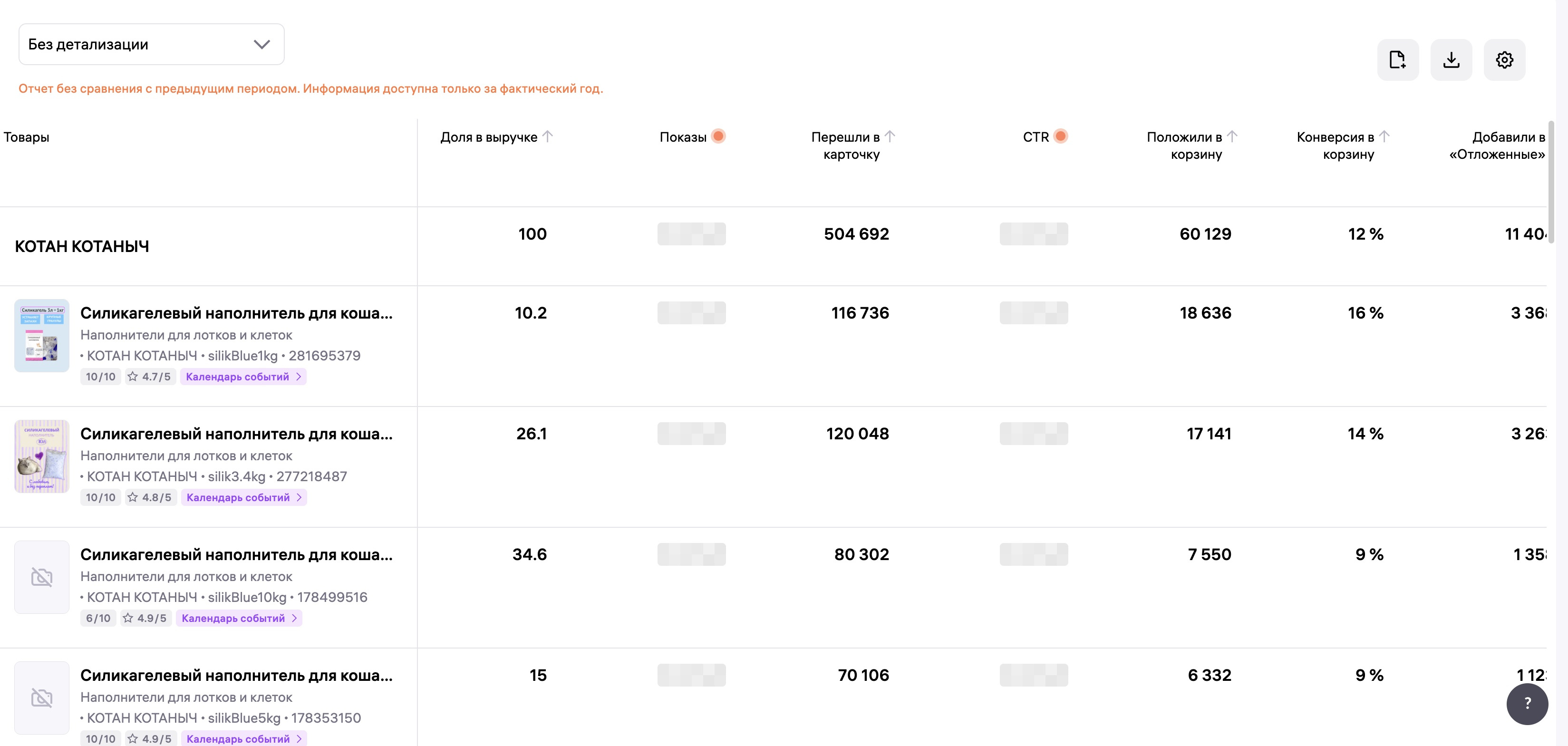This screenshot has width=1568, height=746.
Task: Open Календарь событий for silikBlue1kg product
Action: coord(243,377)
